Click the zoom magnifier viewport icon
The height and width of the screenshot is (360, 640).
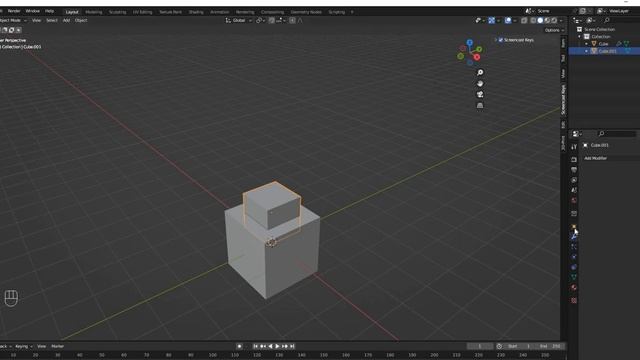[480, 73]
